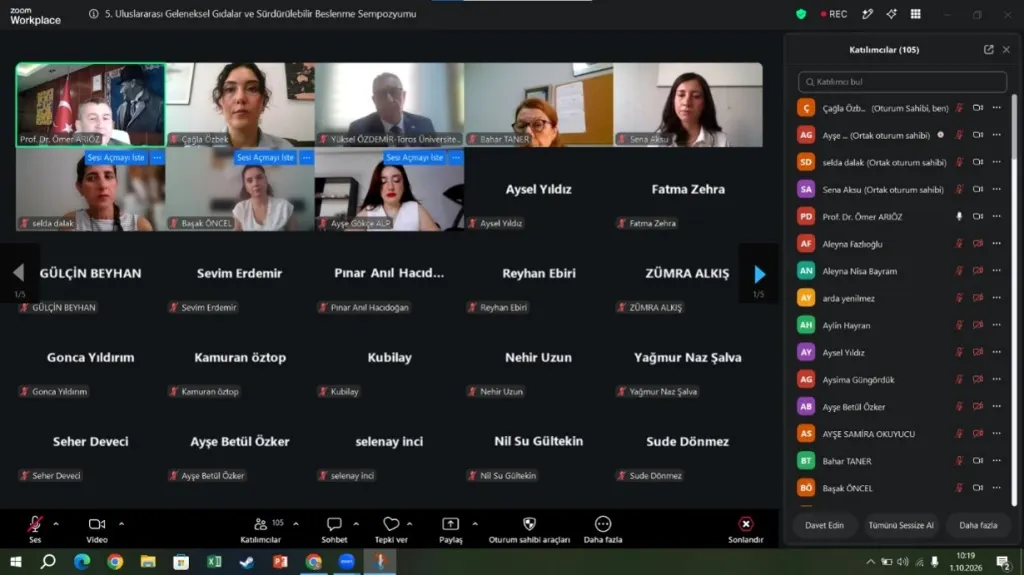Viewport: 1024px width, 575px height.
Task: Toggle Aylin Hayran mute icon in list
Action: [x=959, y=325]
